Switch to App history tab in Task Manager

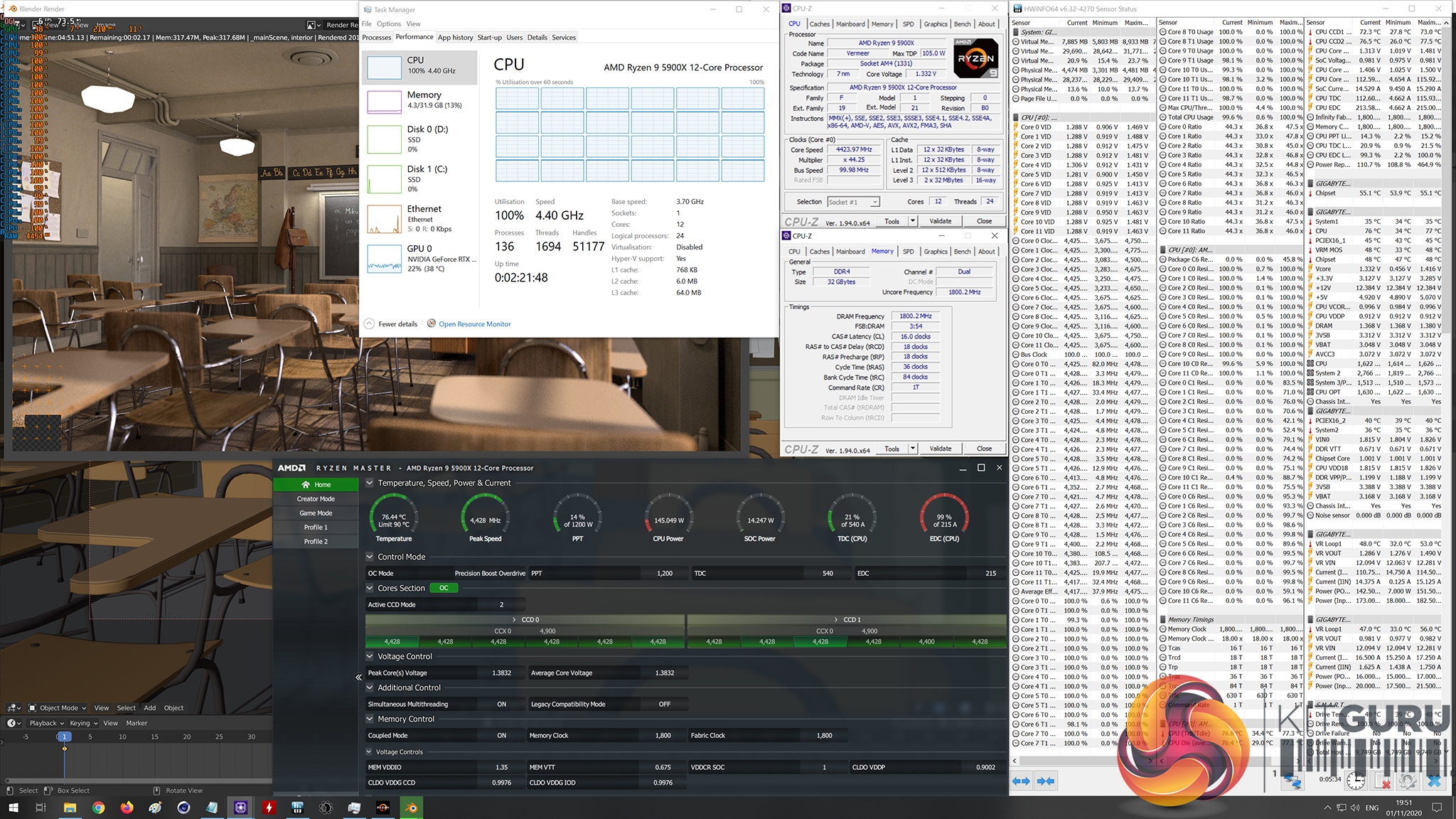pyautogui.click(x=455, y=38)
